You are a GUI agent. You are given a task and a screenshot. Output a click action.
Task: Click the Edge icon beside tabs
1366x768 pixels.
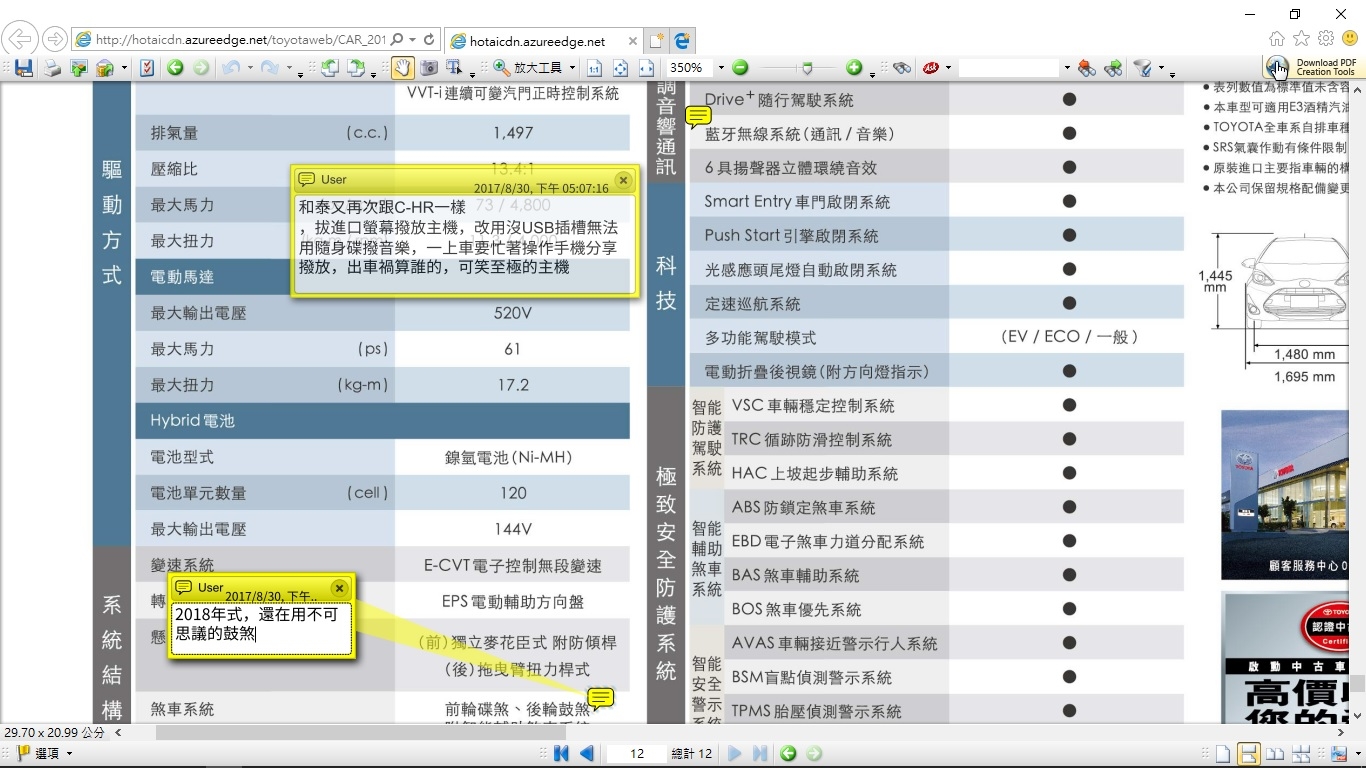pos(682,41)
